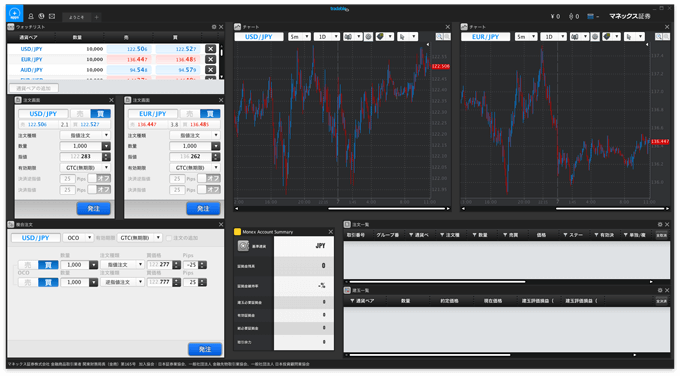Image resolution: width=680 pixels, height=376 pixels.
Task: Open order type dropdown in USD/JPY order panel
Action: point(85,135)
